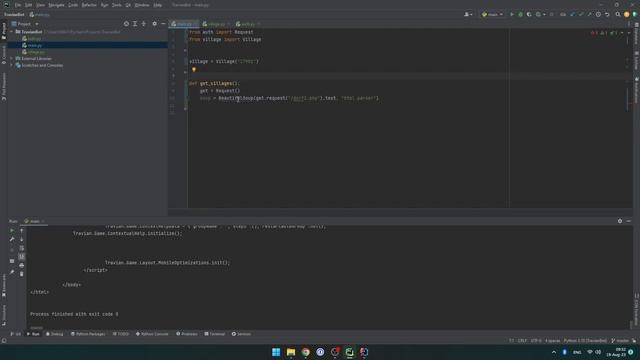The width and height of the screenshot is (640, 360).
Task: Click Select Opened File target icon
Action: coord(126,24)
